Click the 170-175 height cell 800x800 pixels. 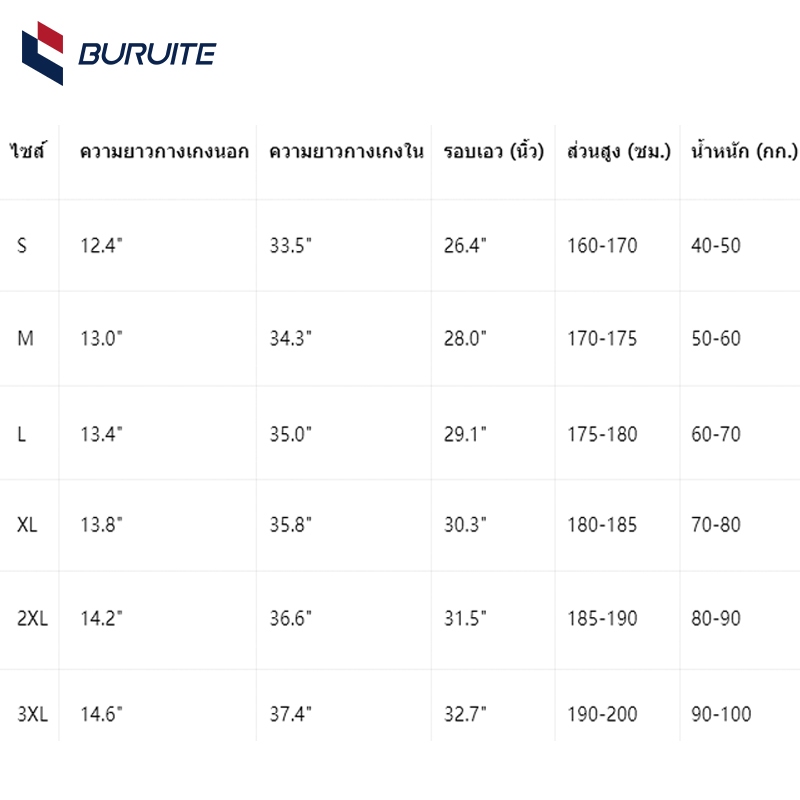603,338
